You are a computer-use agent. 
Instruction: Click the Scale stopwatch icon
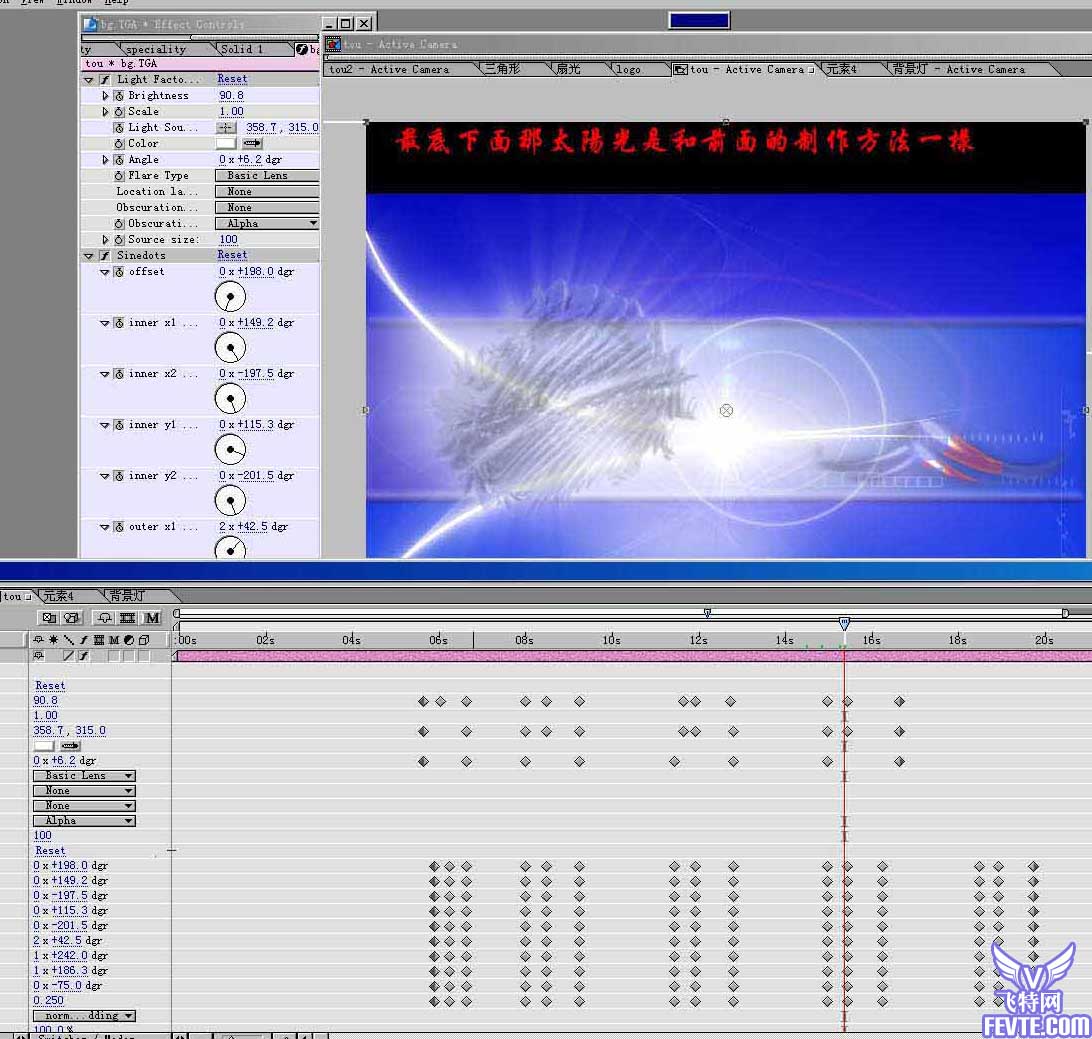tap(119, 111)
